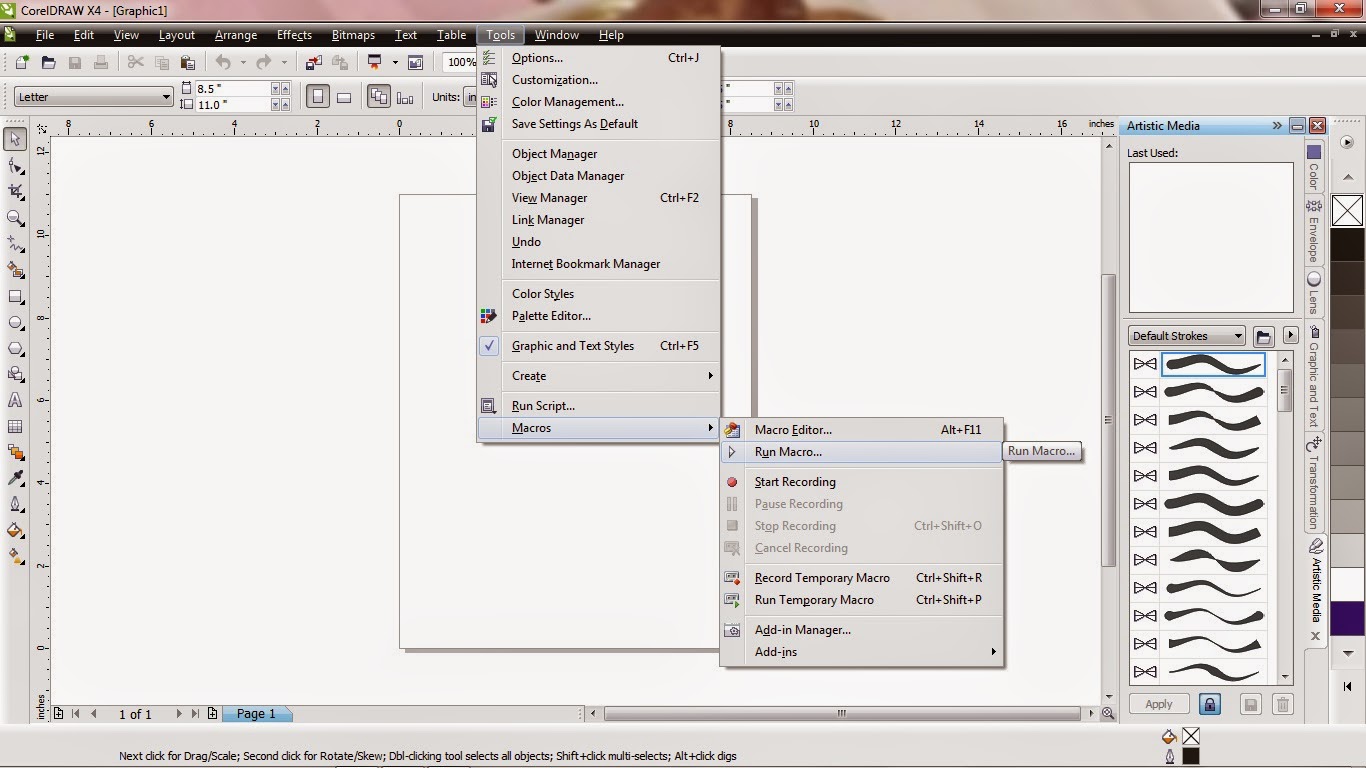Click the Page 1 tab

[255, 714]
